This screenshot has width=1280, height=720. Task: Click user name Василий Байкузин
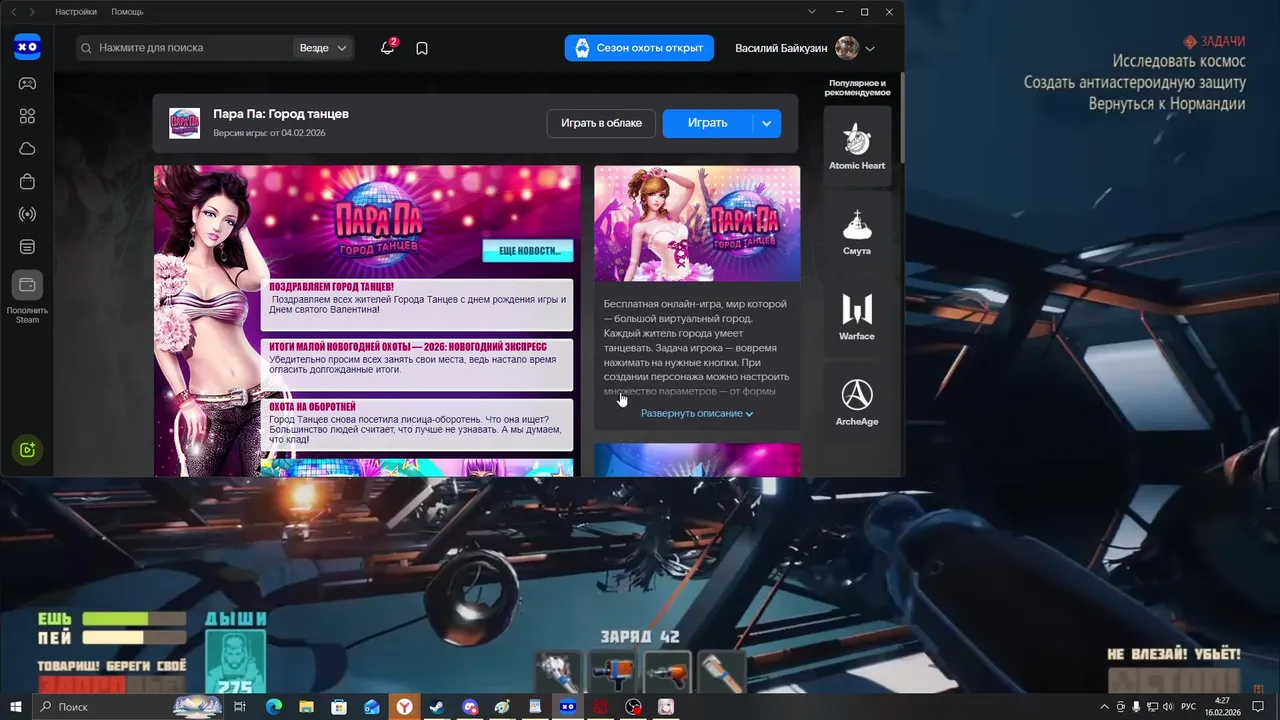pyautogui.click(x=781, y=48)
